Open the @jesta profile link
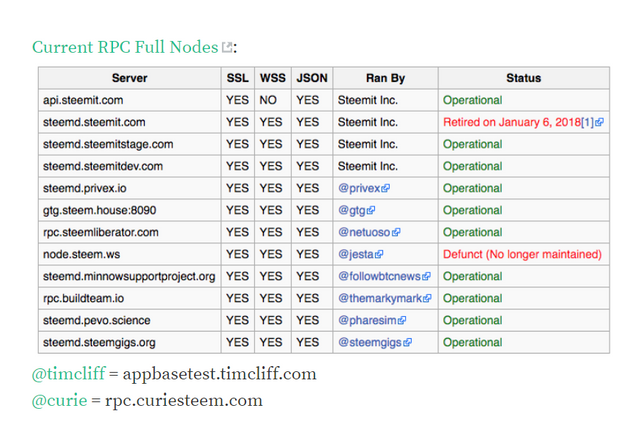 (x=356, y=254)
